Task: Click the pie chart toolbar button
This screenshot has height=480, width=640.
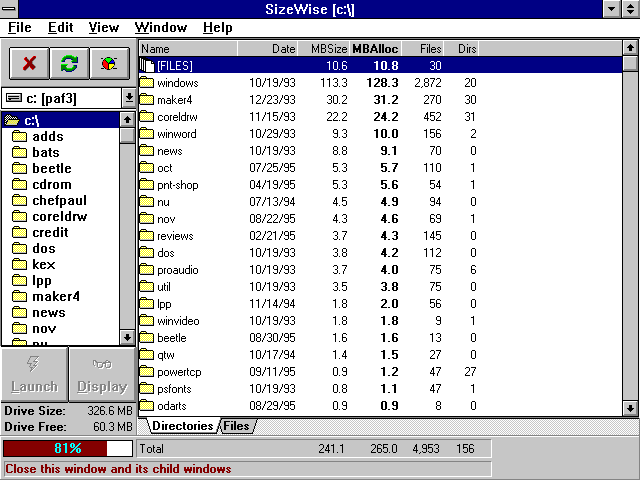Action: point(108,63)
